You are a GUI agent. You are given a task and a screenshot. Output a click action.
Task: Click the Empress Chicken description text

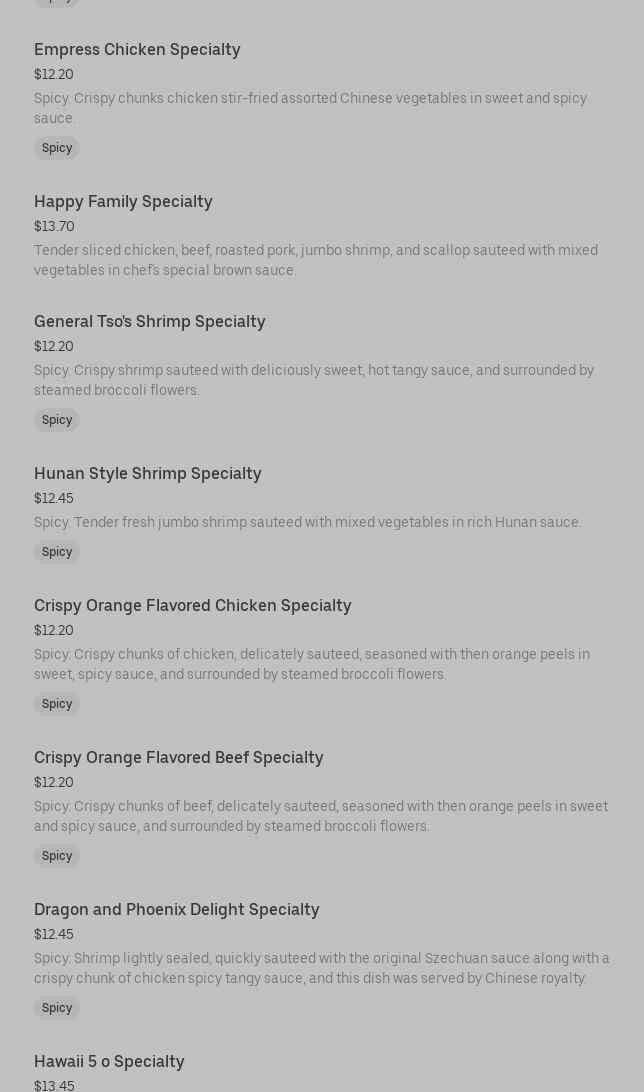coord(310,108)
